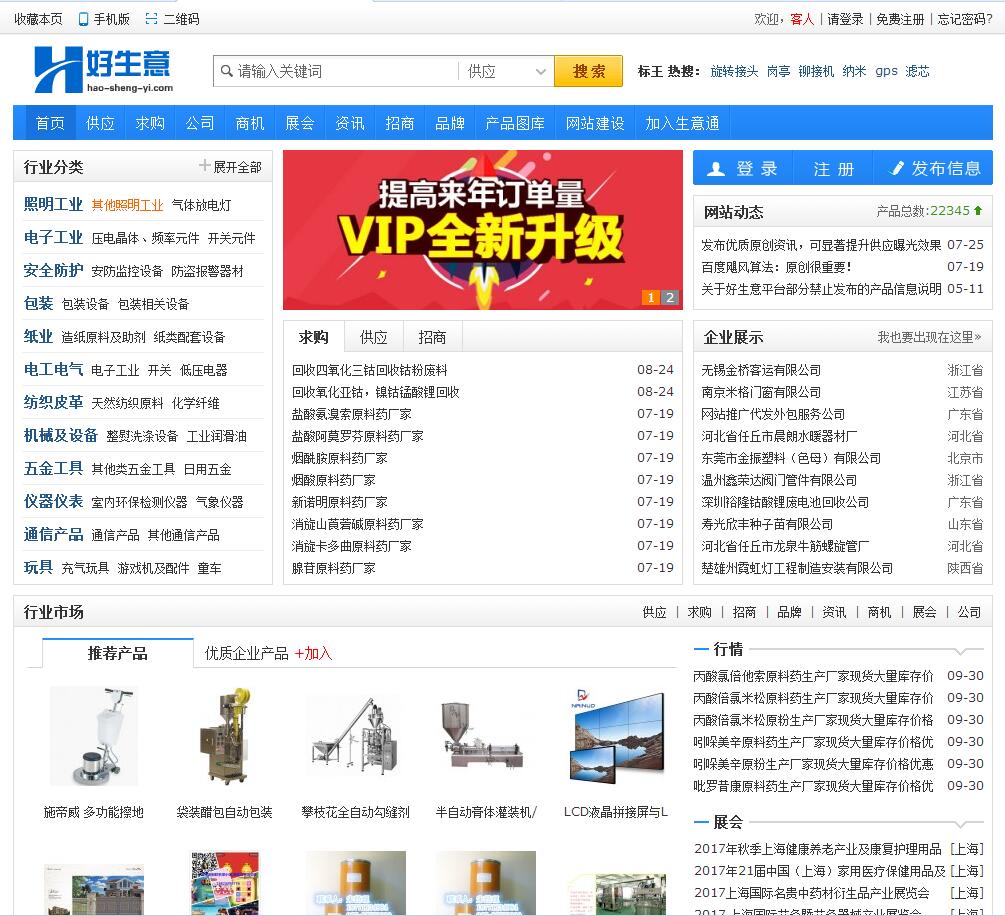Switch to the 招商 listing tab
Image resolution: width=1005 pixels, height=916 pixels.
coord(432,337)
